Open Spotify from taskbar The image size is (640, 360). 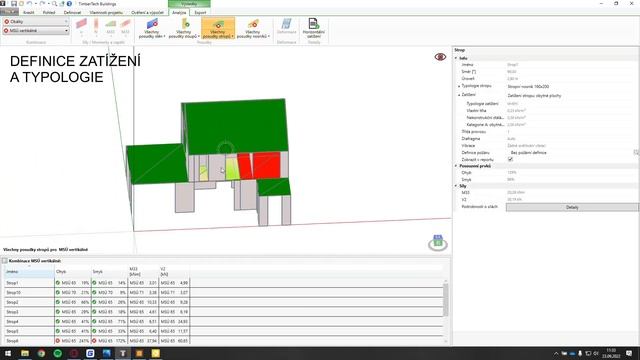tap(58, 353)
